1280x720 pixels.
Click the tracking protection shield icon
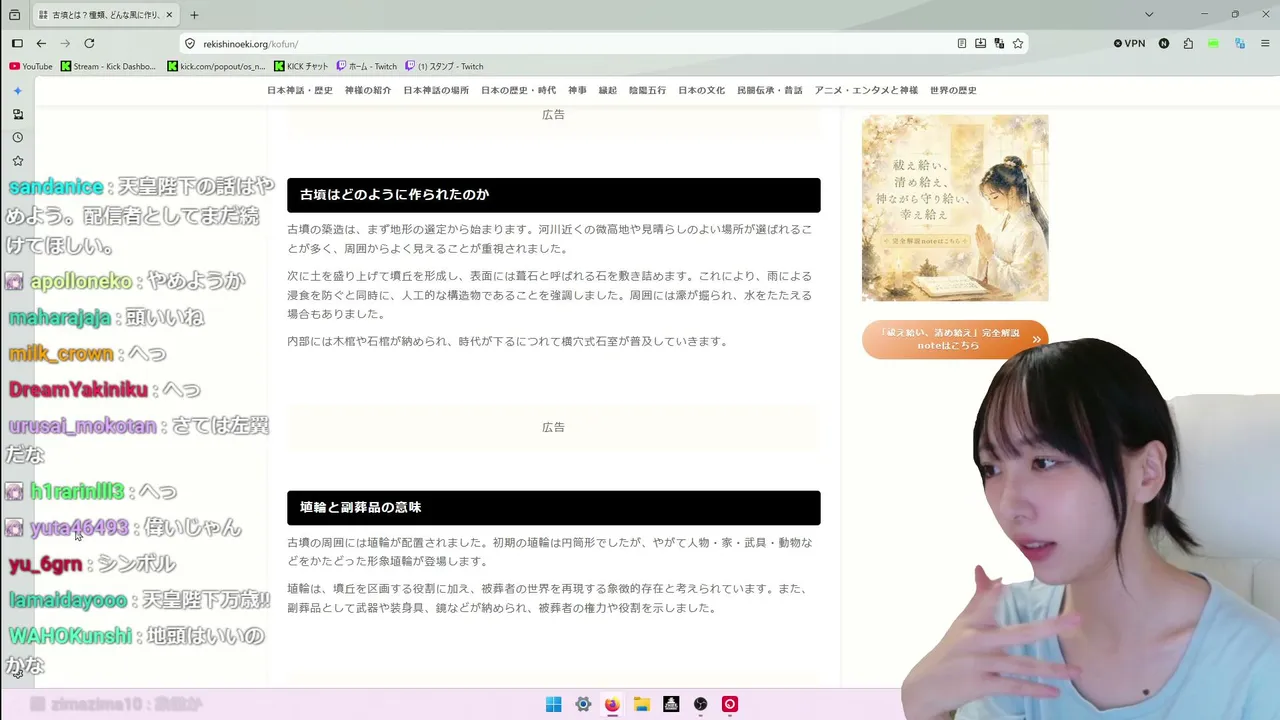pyautogui.click(x=190, y=44)
